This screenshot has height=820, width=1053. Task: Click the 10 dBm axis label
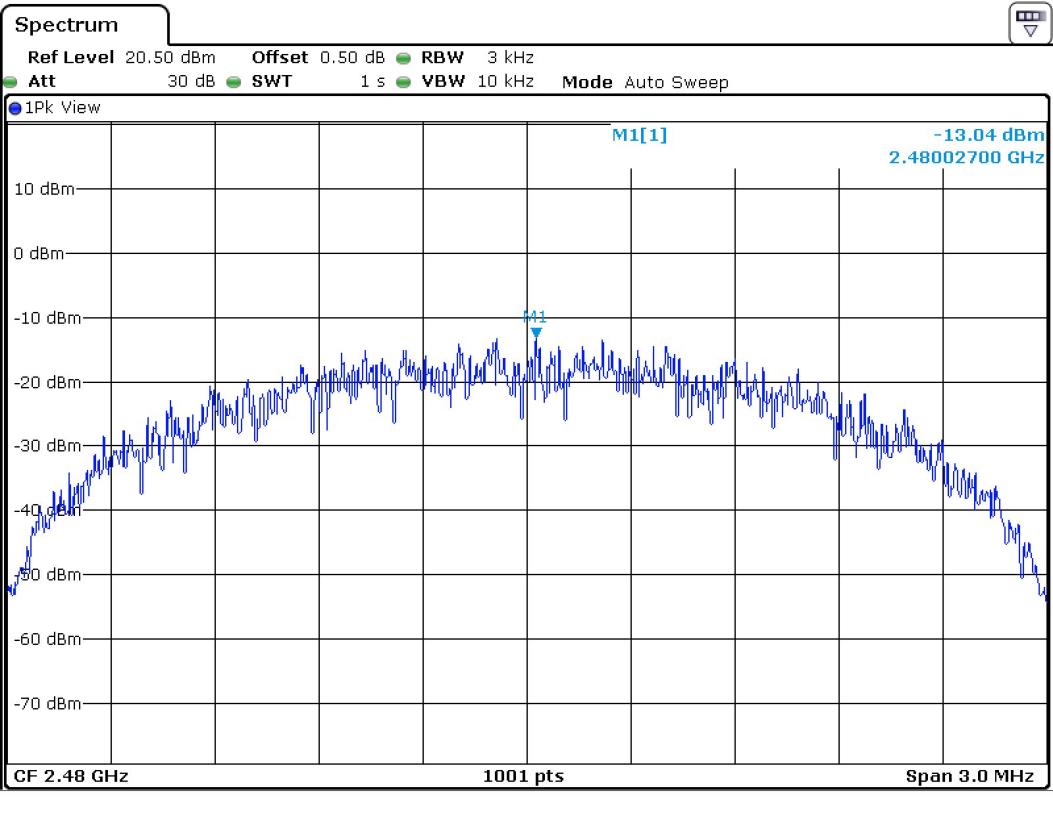44,189
